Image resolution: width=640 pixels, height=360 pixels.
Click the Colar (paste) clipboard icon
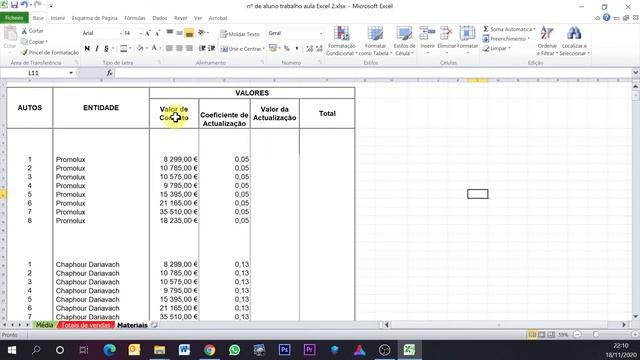10,34
